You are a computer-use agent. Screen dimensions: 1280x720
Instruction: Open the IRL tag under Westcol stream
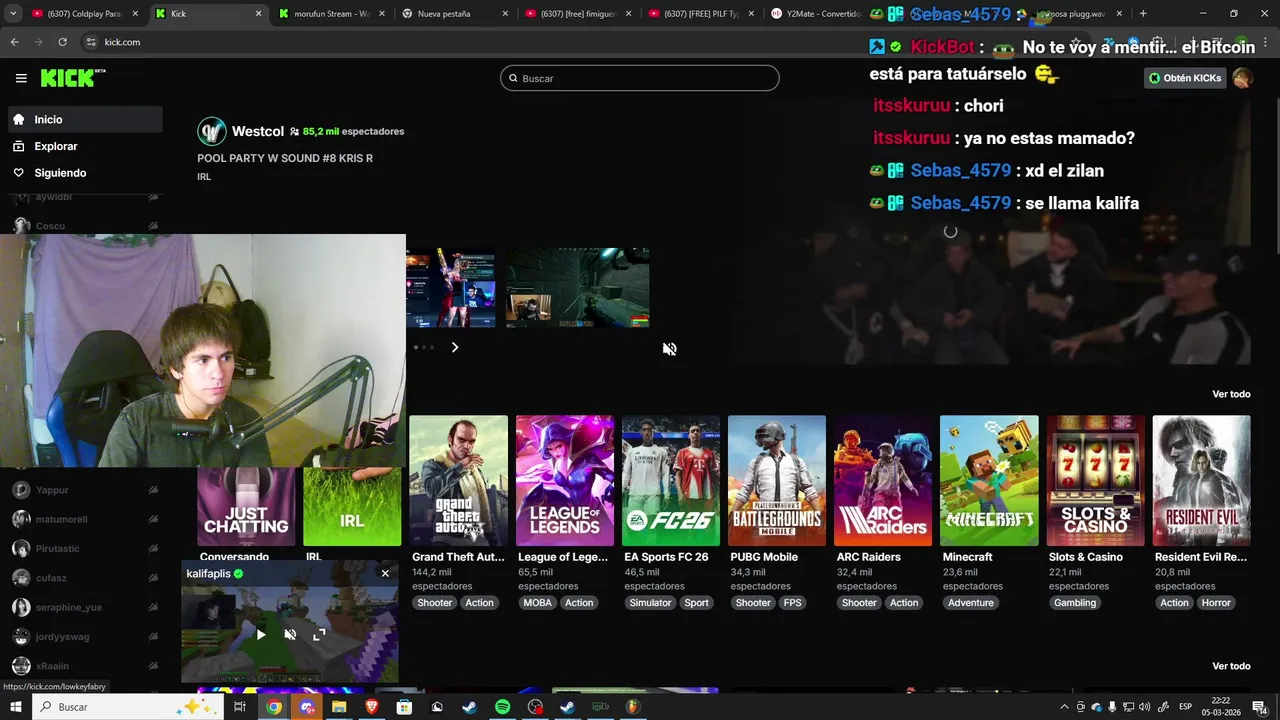204,176
